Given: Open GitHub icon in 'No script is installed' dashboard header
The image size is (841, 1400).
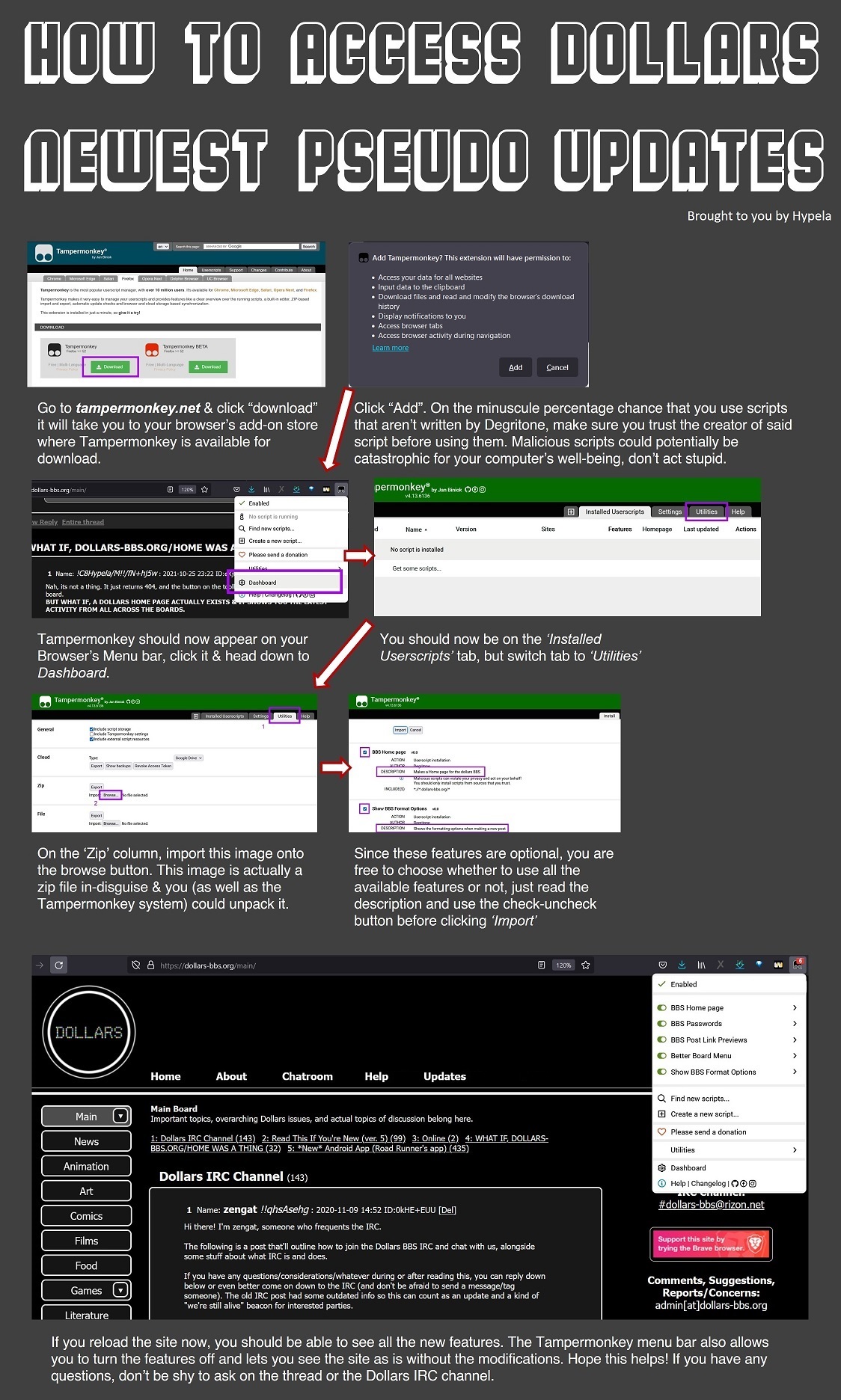Looking at the screenshot, I should tap(468, 490).
